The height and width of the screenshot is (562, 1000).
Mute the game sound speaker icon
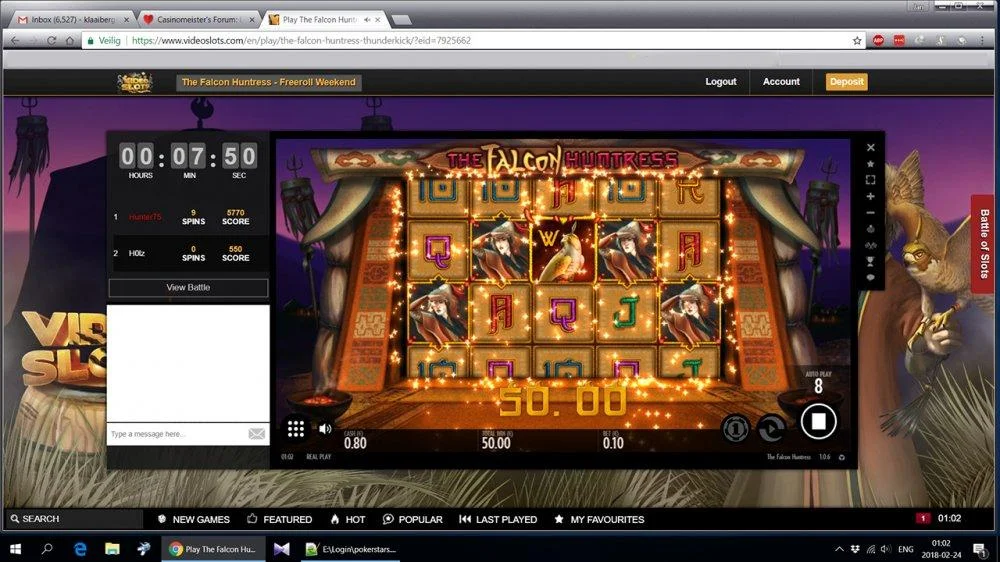pos(325,429)
